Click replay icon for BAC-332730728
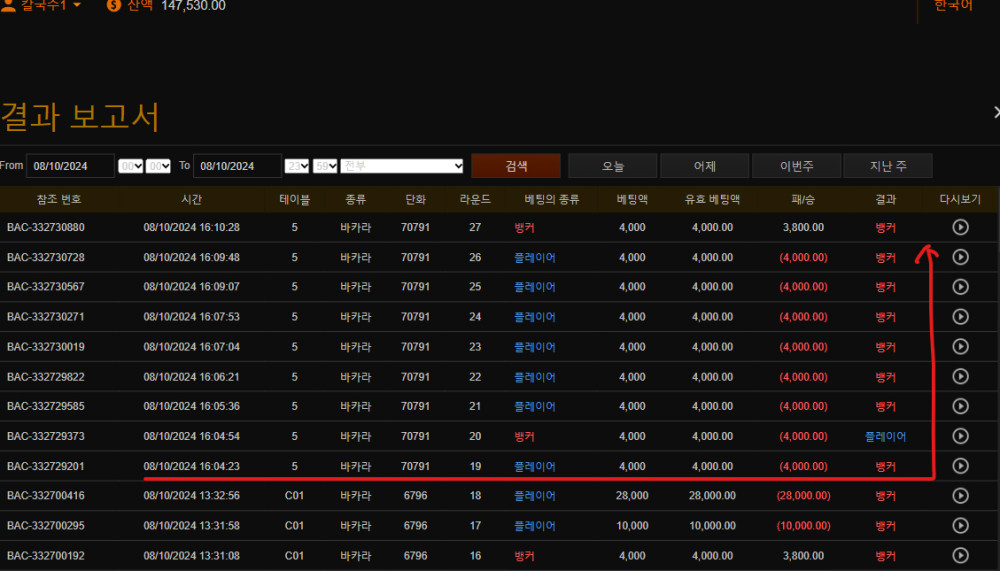Screen dimensions: 1000x571 click(960, 257)
